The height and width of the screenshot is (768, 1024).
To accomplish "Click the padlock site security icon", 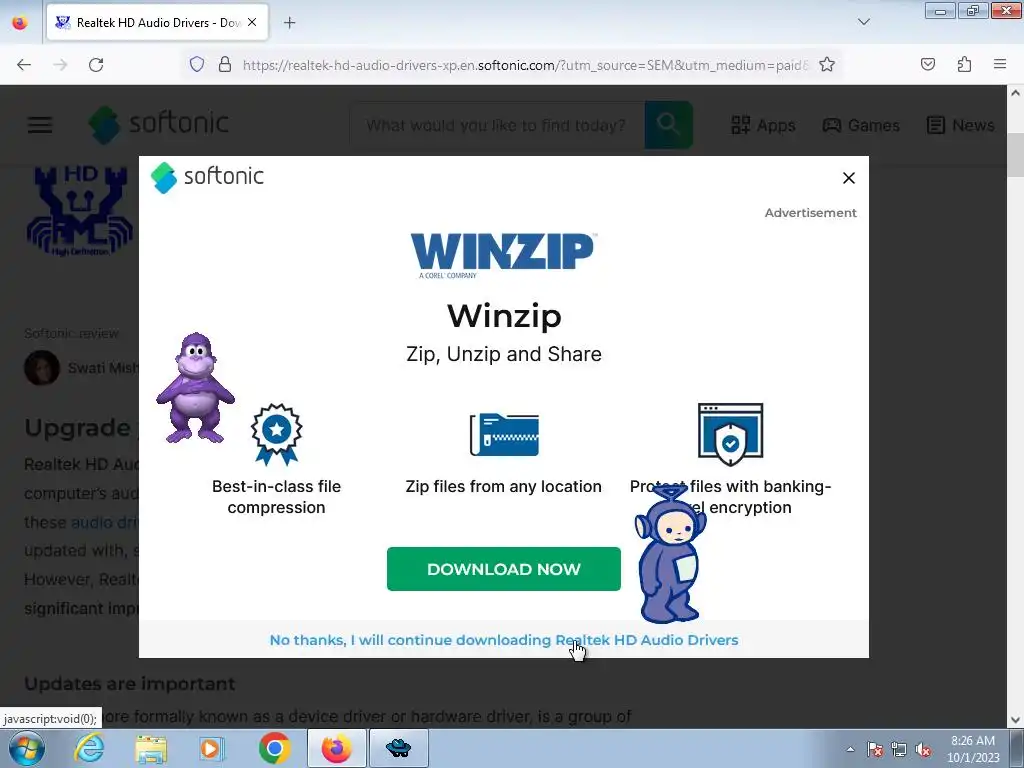I will point(225,64).
